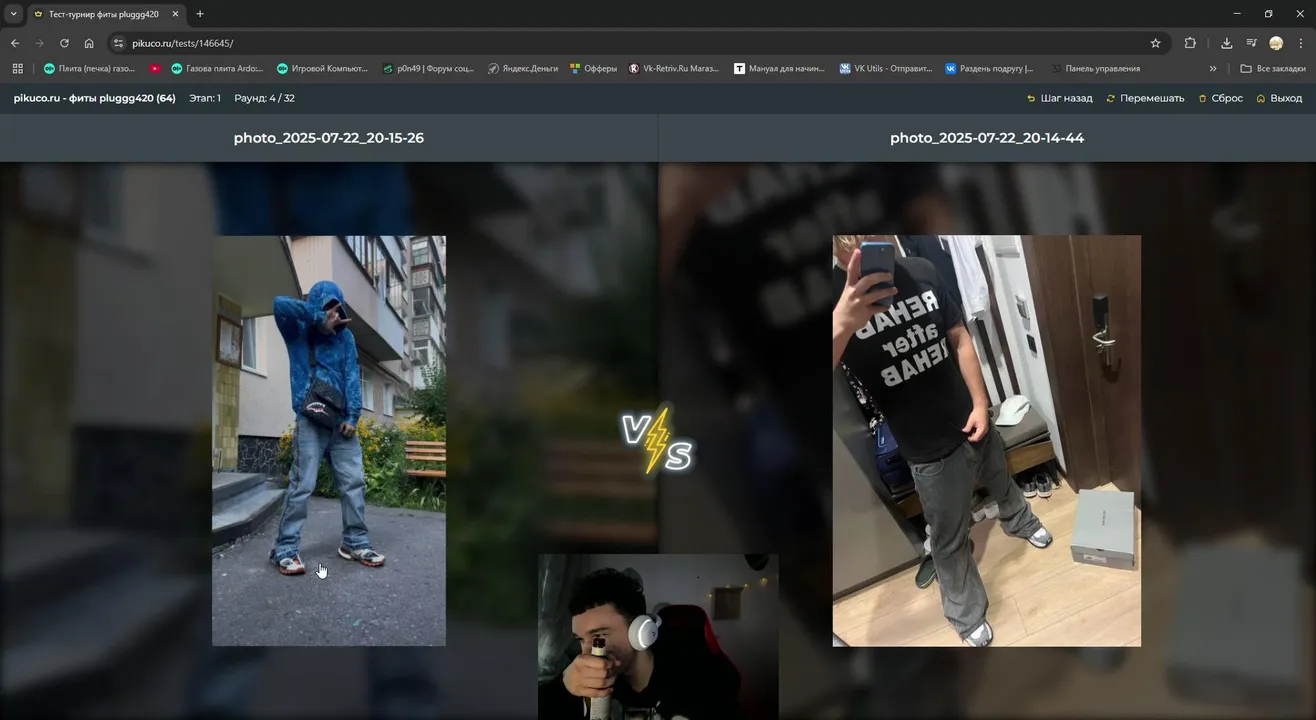
Task: Open site information icon in address bar
Action: point(118,43)
